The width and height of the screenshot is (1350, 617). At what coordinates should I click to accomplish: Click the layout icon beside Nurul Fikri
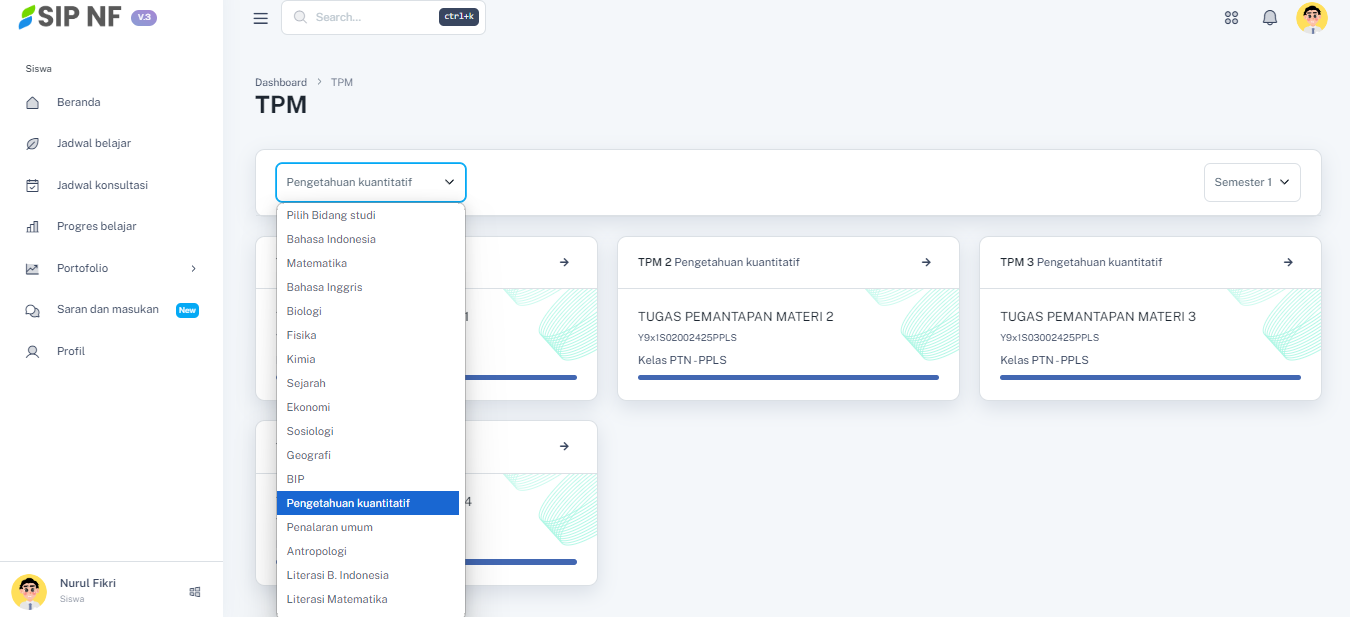tap(195, 592)
